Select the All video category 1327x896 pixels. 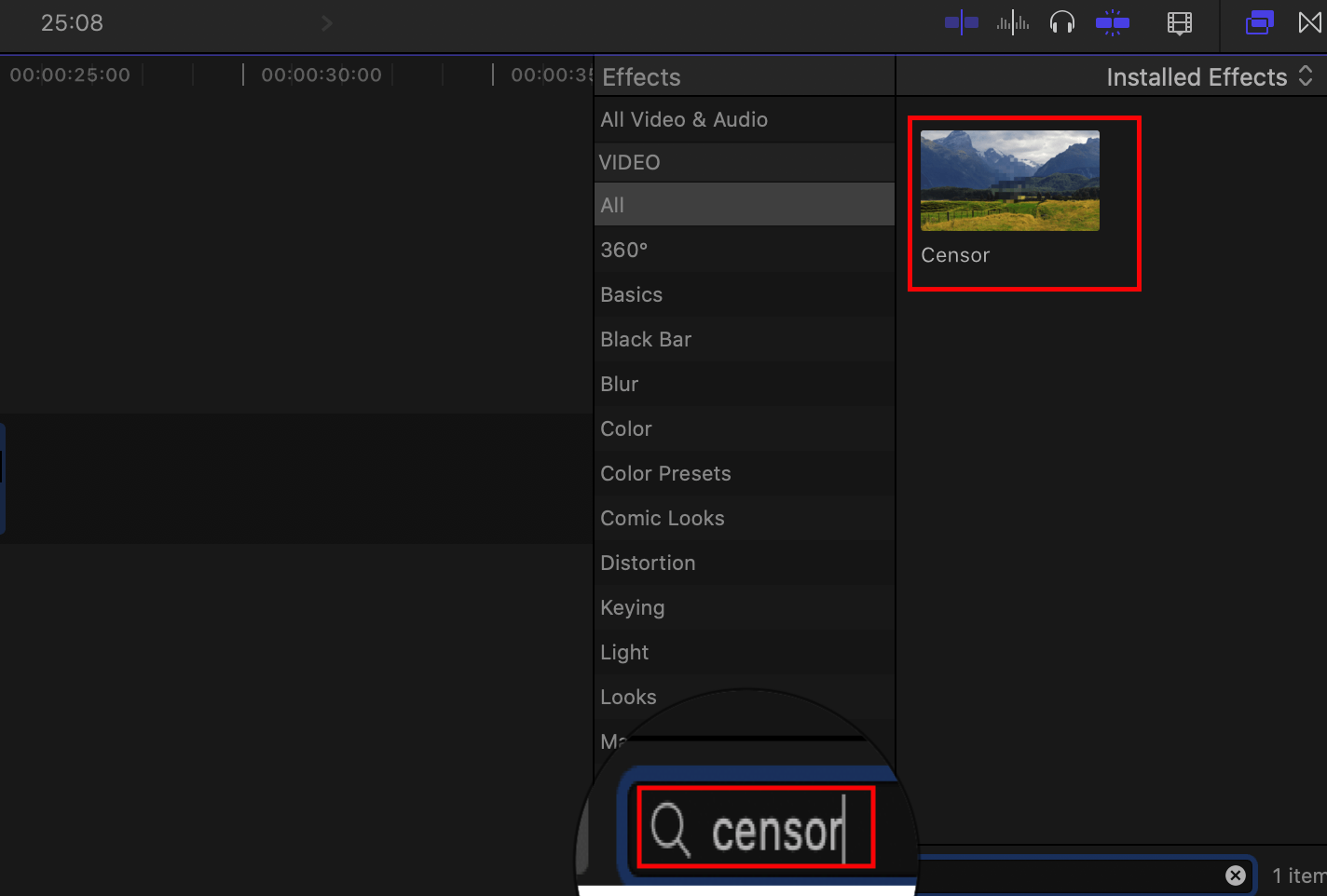click(x=744, y=205)
